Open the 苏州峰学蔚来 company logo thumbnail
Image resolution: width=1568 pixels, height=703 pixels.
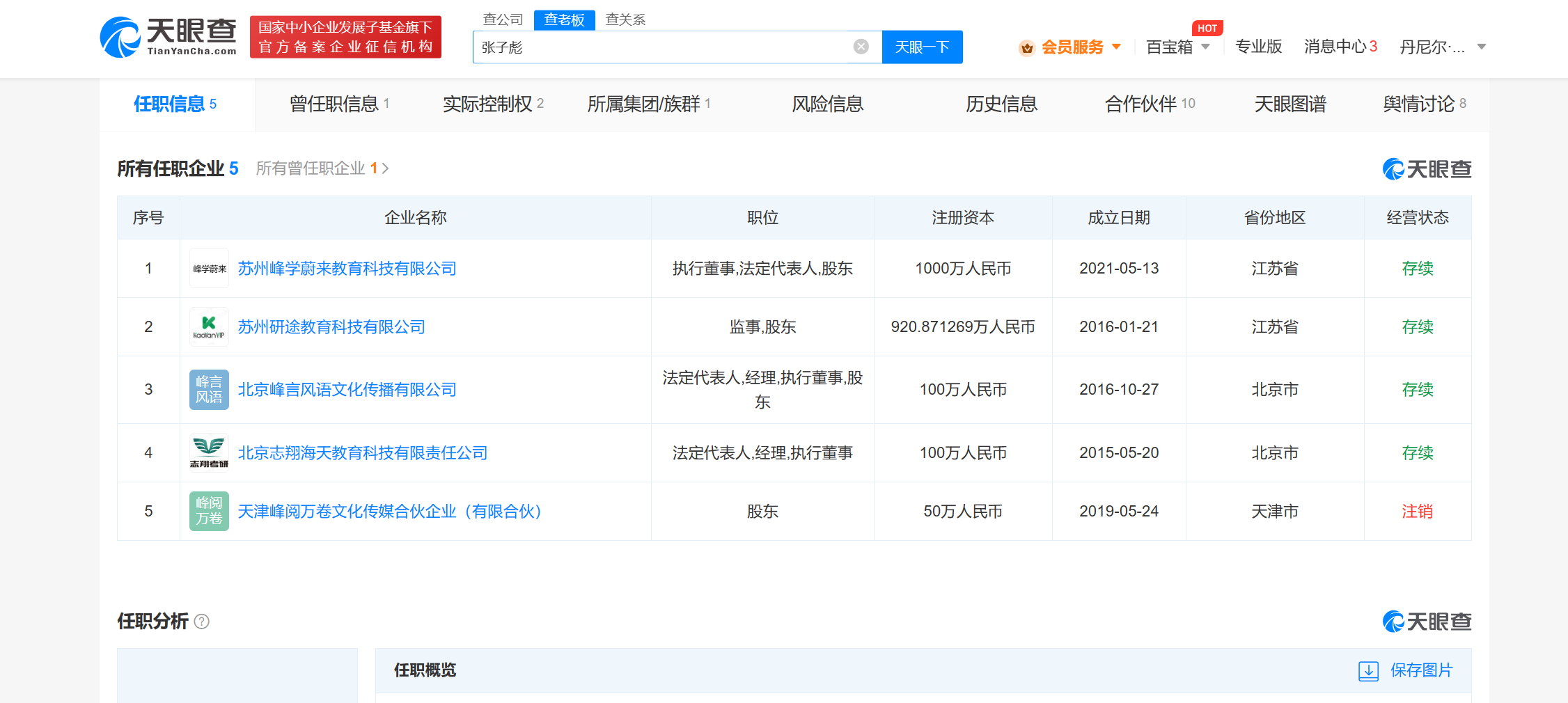(209, 269)
